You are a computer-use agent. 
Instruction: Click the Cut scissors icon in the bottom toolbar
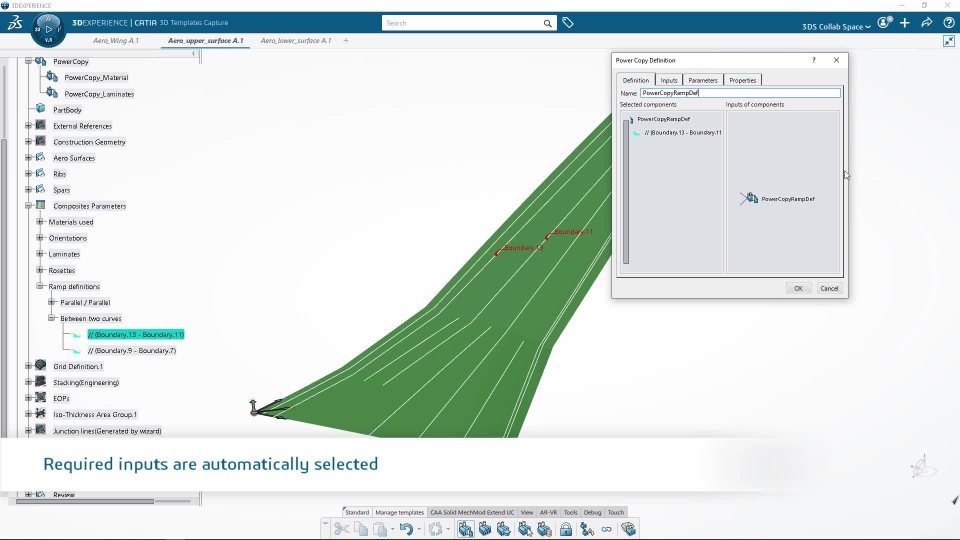pos(342,529)
